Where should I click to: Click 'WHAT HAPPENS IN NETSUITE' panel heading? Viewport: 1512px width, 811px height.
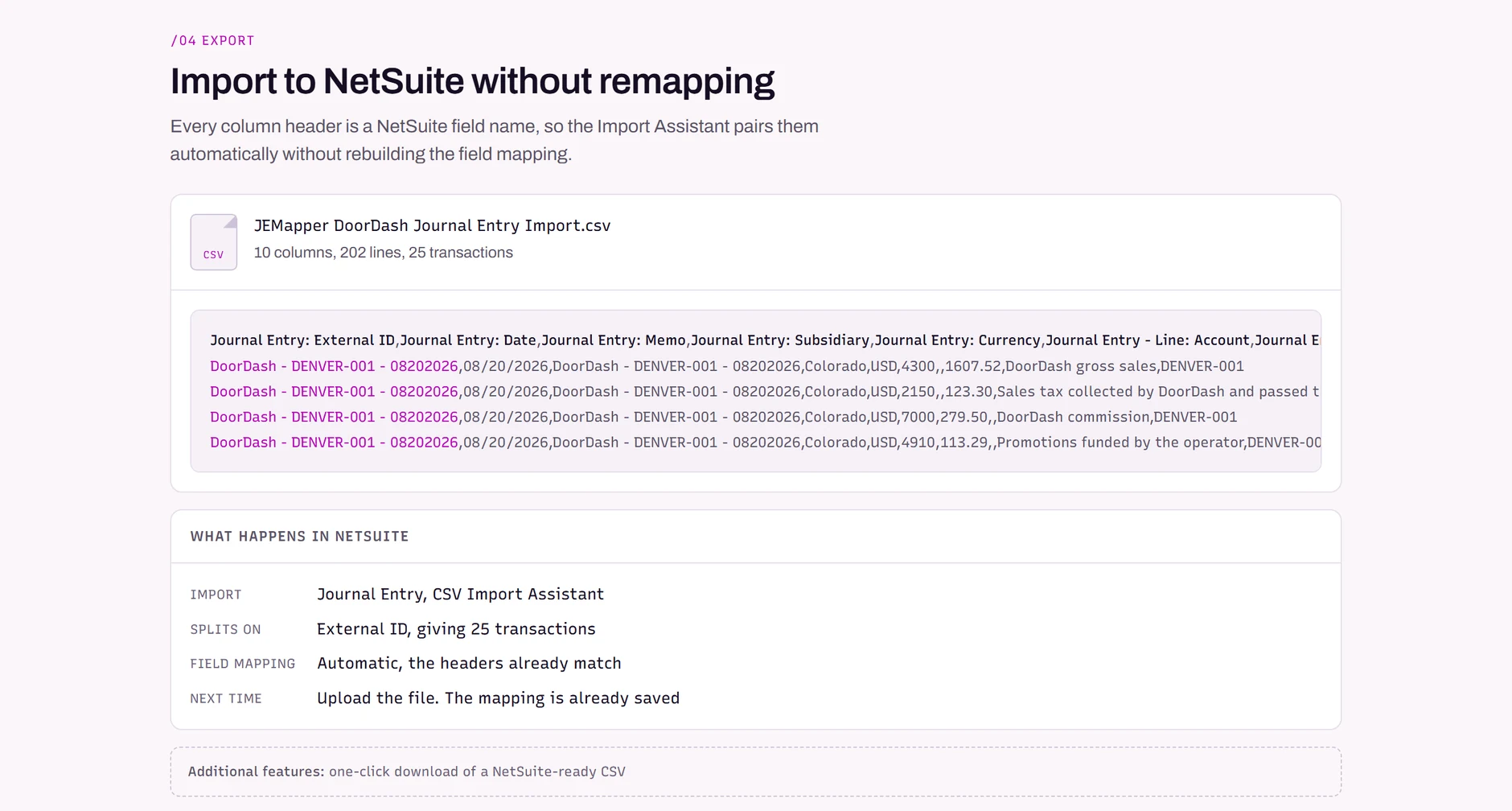click(x=299, y=537)
